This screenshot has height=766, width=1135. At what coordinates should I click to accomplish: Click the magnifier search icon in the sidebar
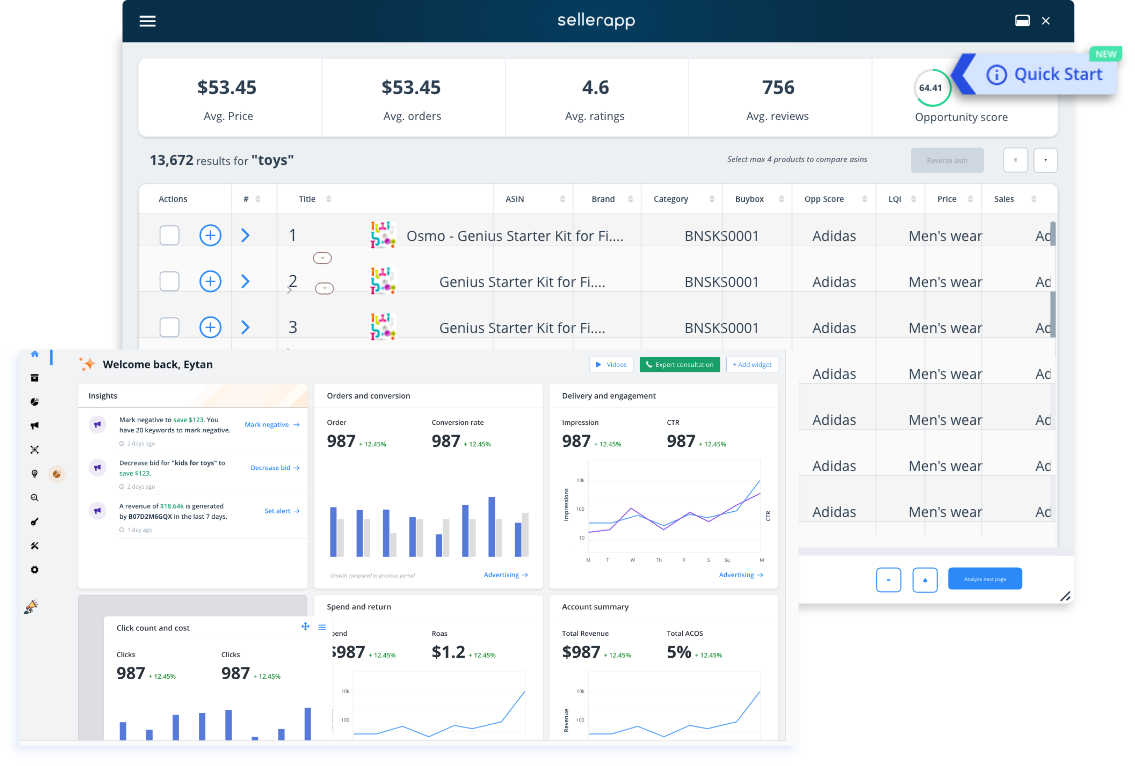(35, 498)
